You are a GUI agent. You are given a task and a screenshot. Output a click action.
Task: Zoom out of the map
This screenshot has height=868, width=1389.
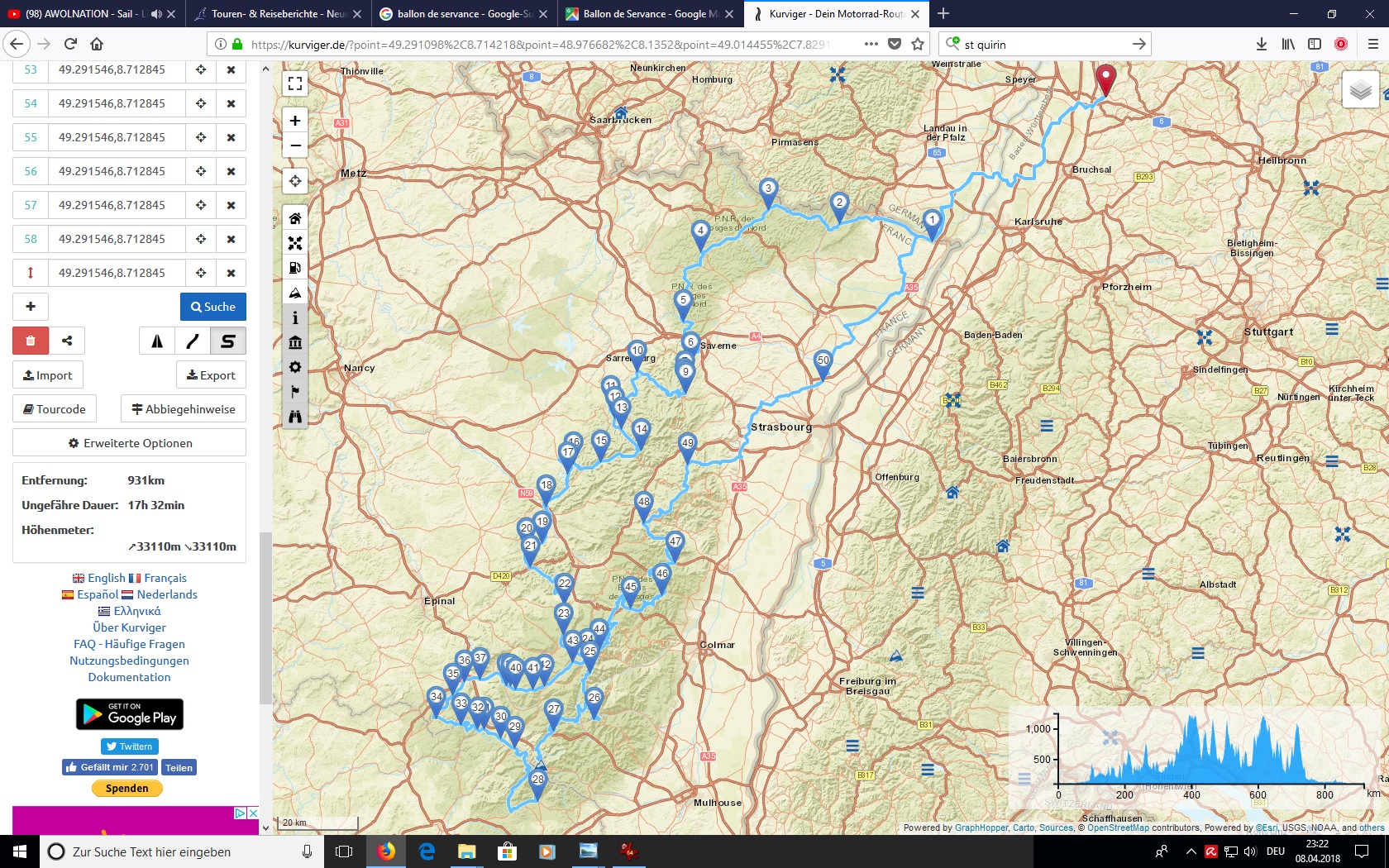(x=295, y=145)
